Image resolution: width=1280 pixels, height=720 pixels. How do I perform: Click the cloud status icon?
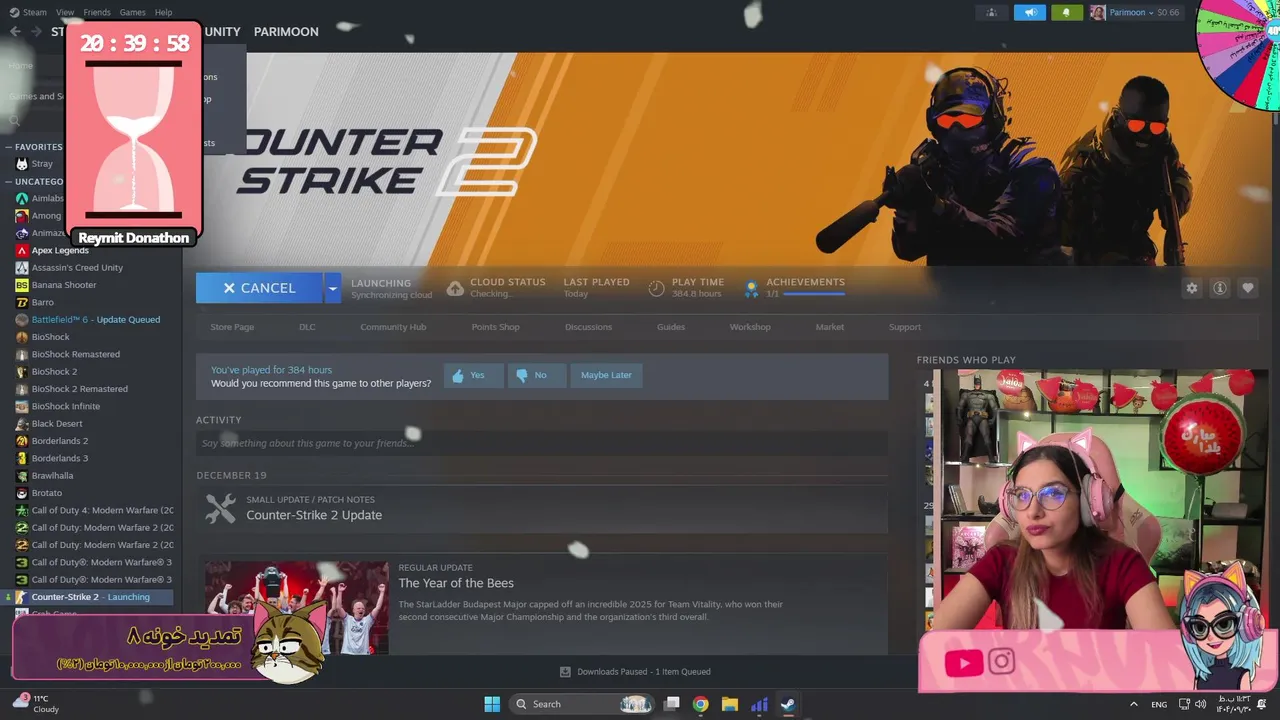(x=455, y=288)
